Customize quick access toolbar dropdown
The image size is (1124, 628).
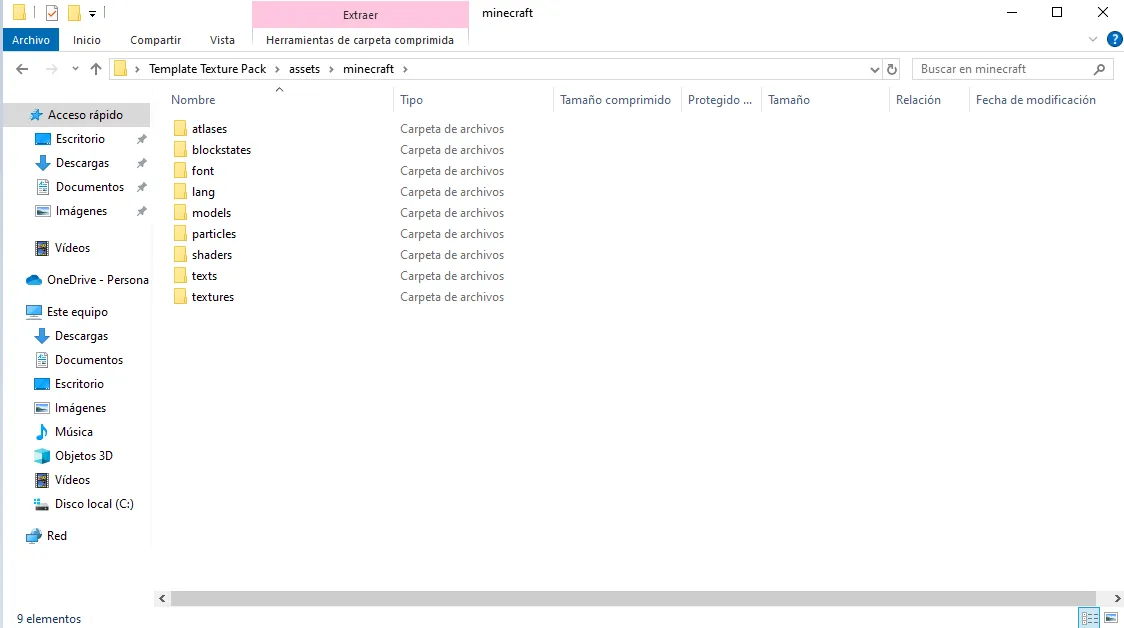click(93, 14)
